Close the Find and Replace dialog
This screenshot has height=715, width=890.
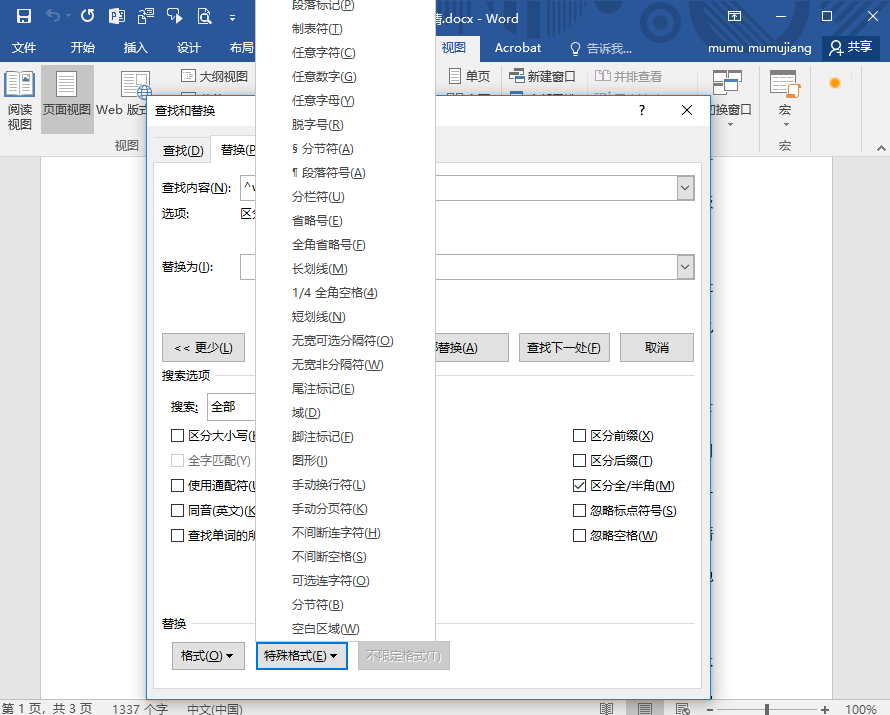coord(687,110)
